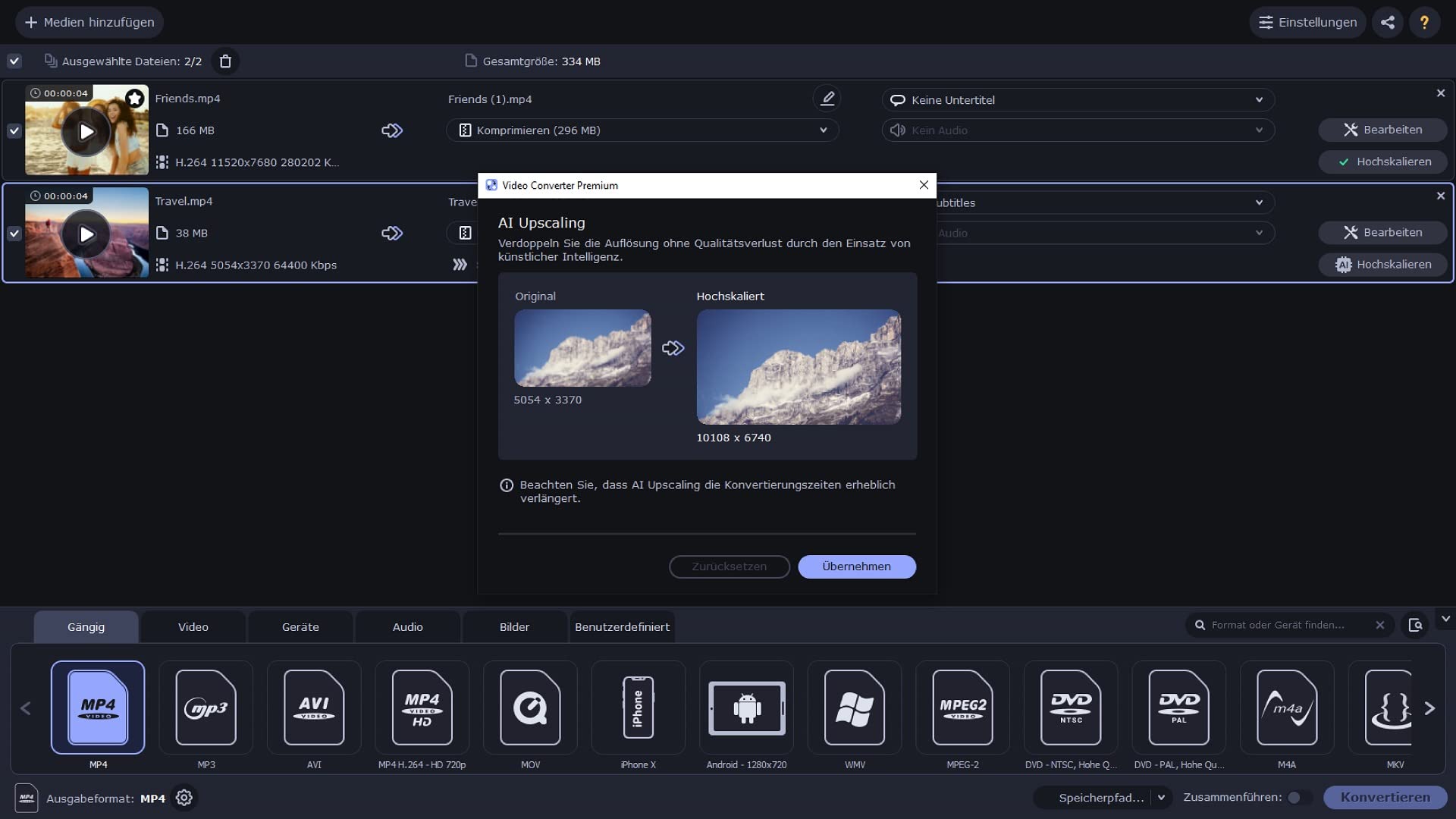The height and width of the screenshot is (819, 1456).
Task: Remove Friends.mp4 from the list
Action: (1441, 93)
